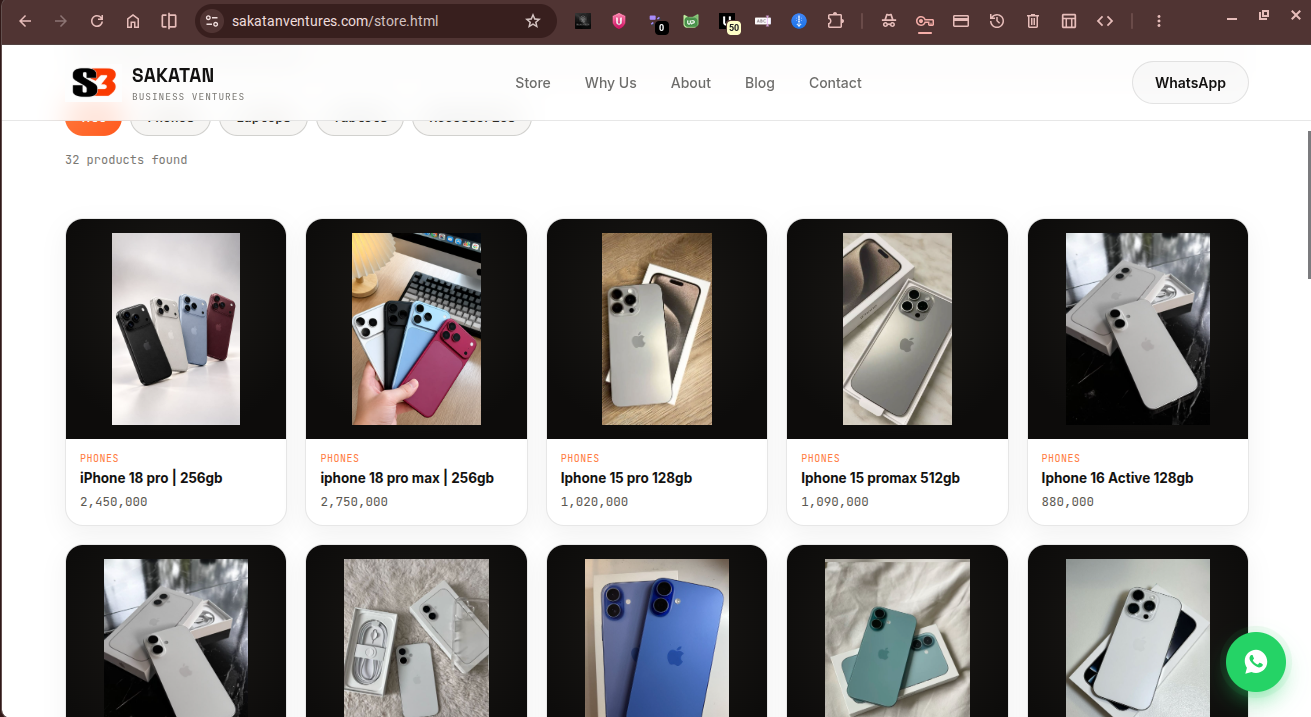The width and height of the screenshot is (1311, 717).
Task: Bookmark this page with the star icon
Action: click(x=533, y=21)
